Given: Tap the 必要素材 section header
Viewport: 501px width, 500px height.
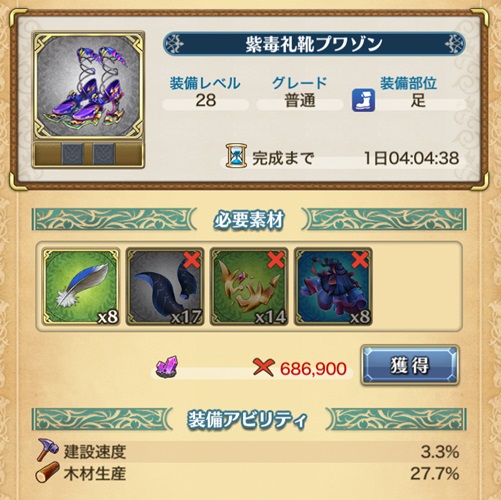Looking at the screenshot, I should [249, 219].
